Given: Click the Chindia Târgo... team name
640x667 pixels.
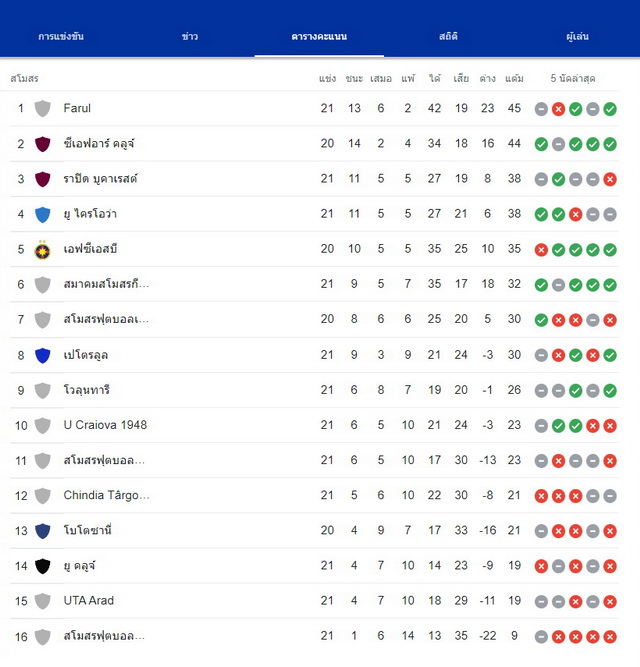Looking at the screenshot, I should [106, 495].
